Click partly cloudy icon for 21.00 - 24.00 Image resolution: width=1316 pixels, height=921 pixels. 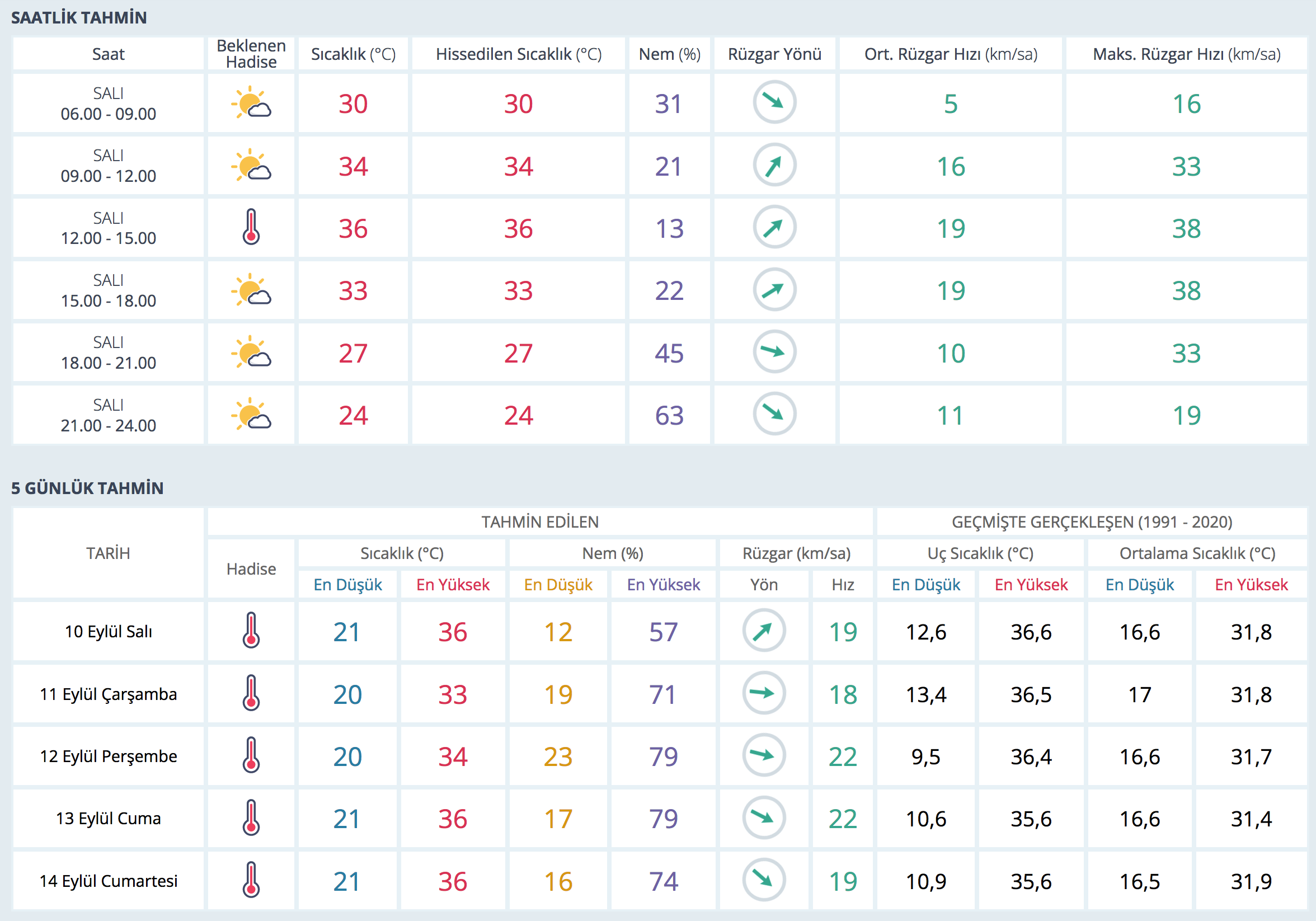251,415
